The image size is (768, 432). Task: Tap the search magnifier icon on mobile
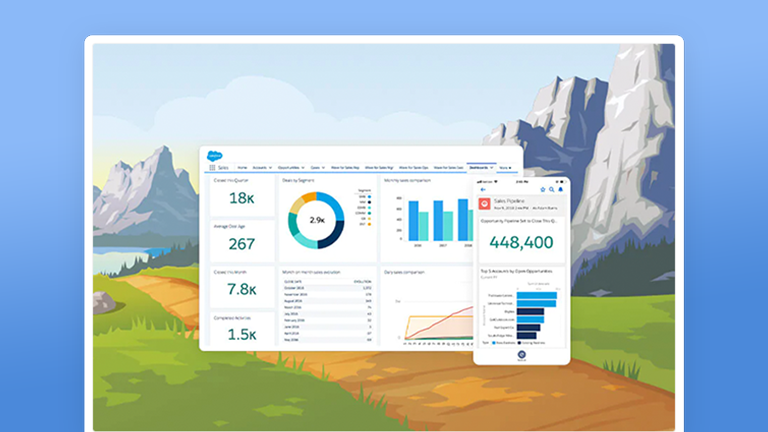pos(552,190)
